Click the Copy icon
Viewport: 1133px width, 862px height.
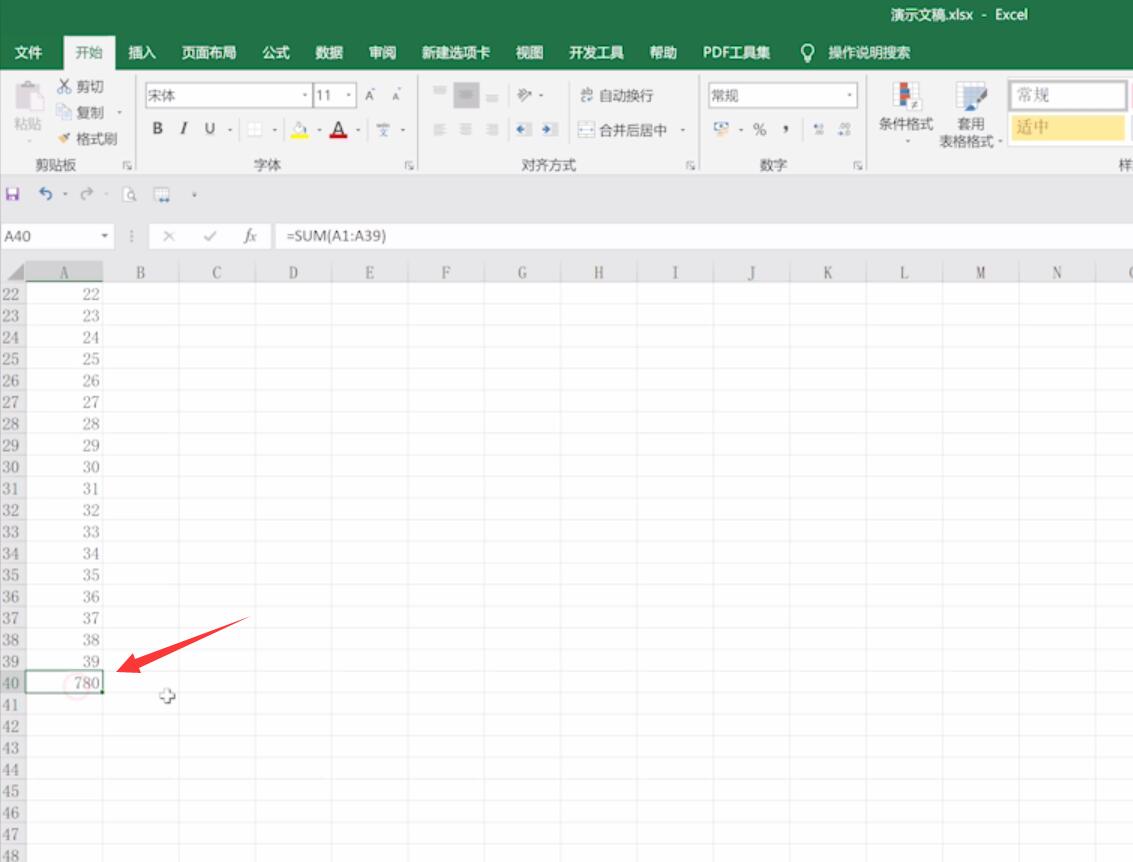coord(64,112)
